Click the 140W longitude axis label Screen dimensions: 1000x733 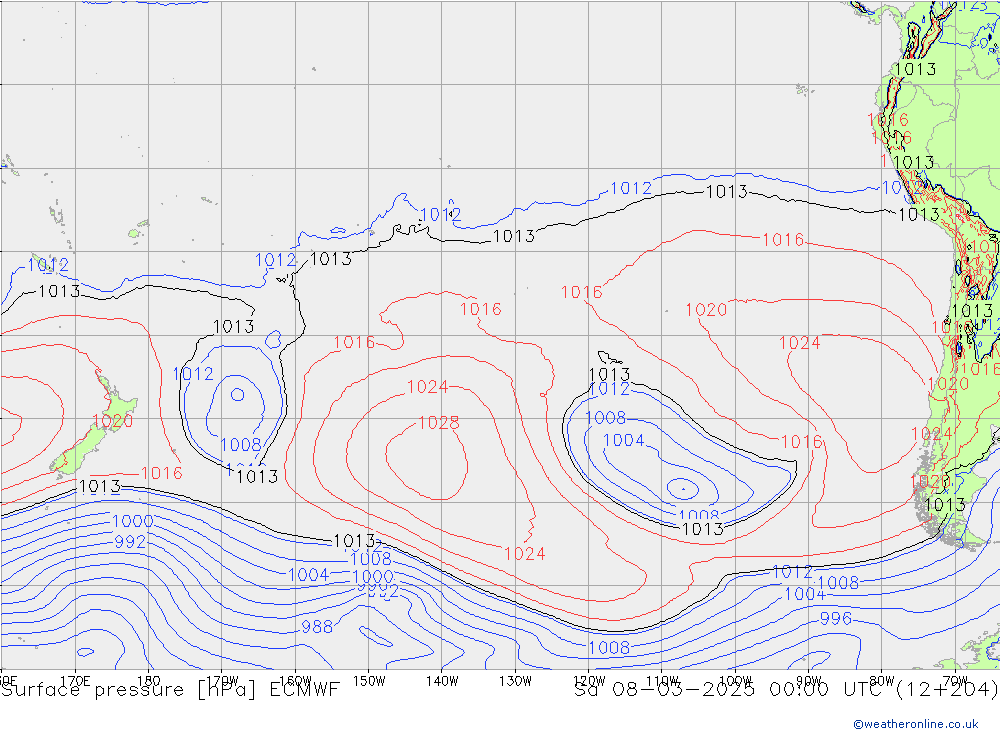[442, 681]
